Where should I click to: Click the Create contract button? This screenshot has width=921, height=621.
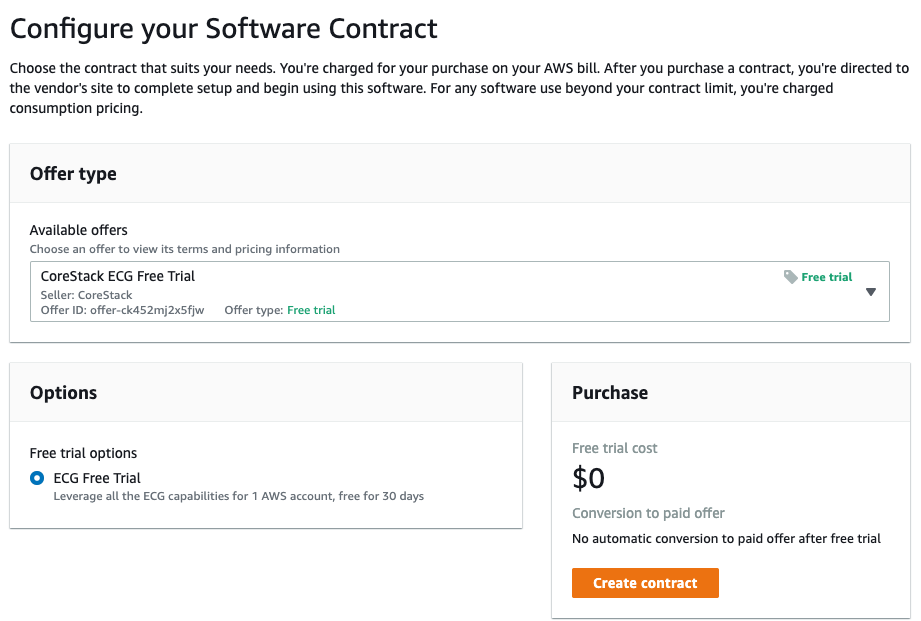click(645, 583)
